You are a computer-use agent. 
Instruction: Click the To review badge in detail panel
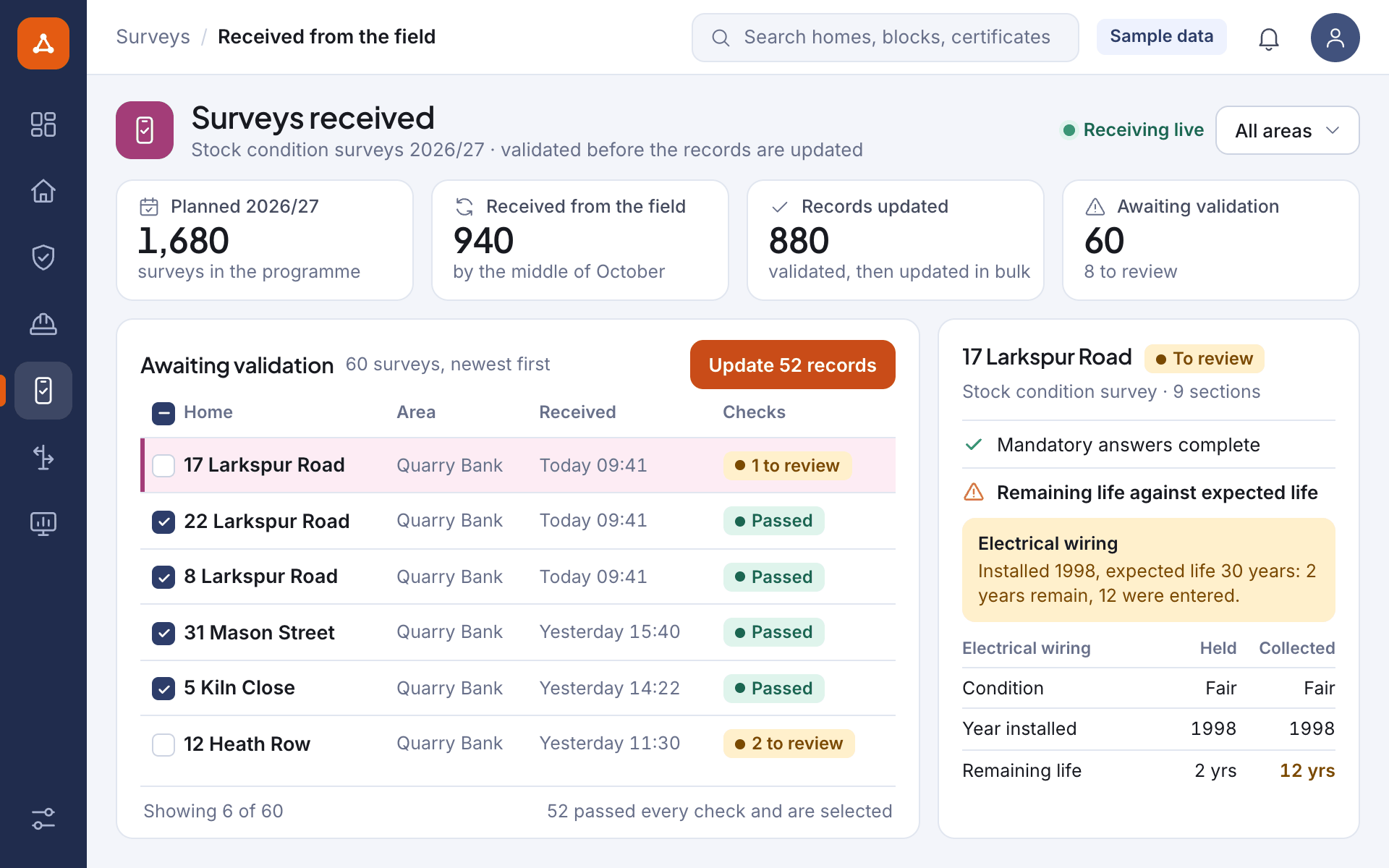1204,359
